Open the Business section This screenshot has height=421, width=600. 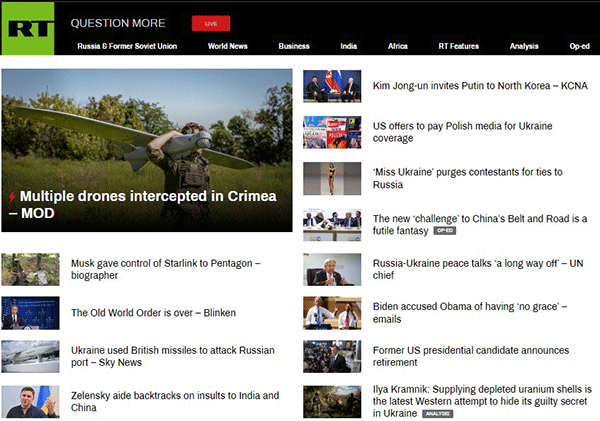(294, 46)
